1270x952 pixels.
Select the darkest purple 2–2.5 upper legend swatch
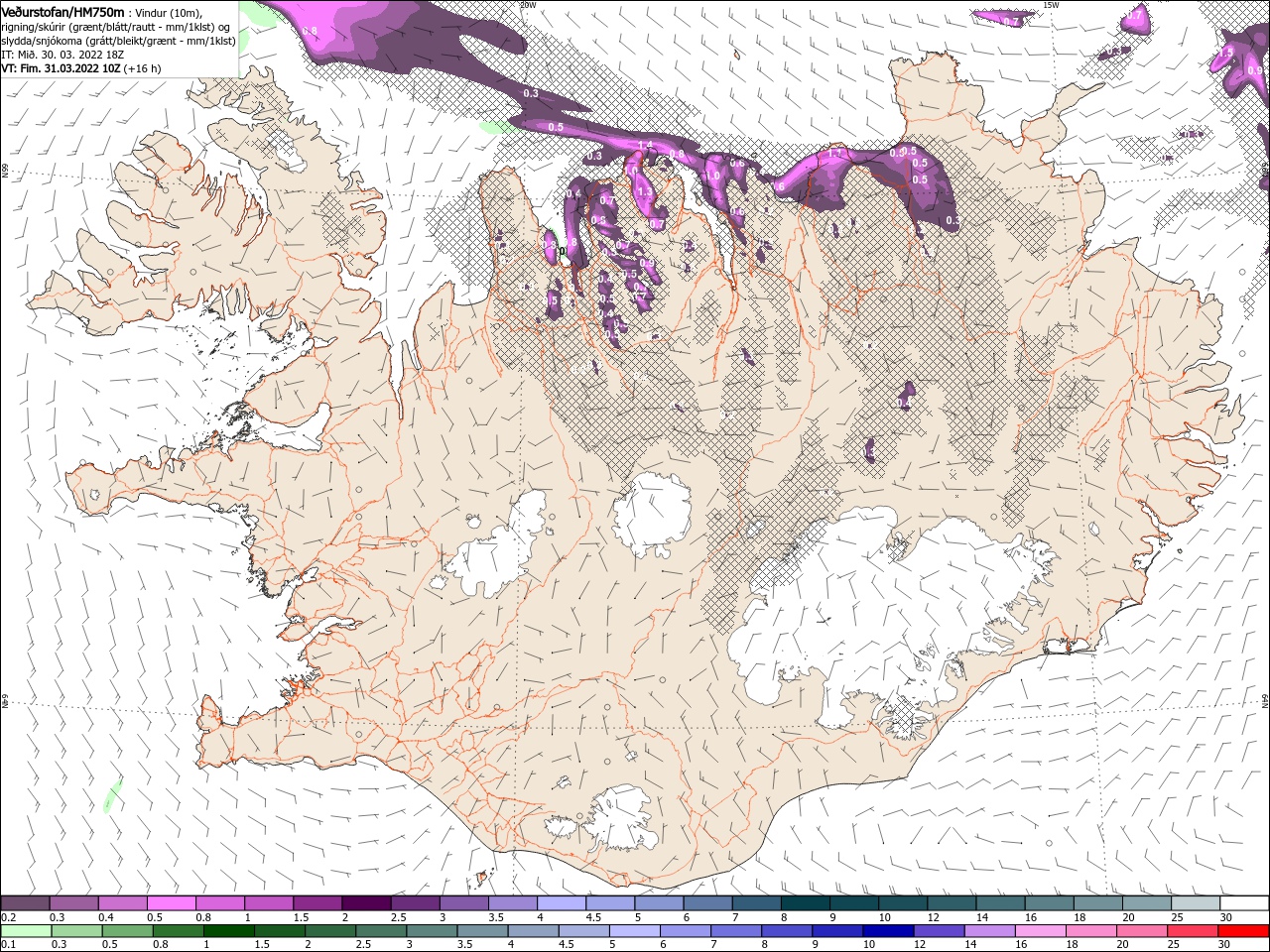[x=366, y=903]
